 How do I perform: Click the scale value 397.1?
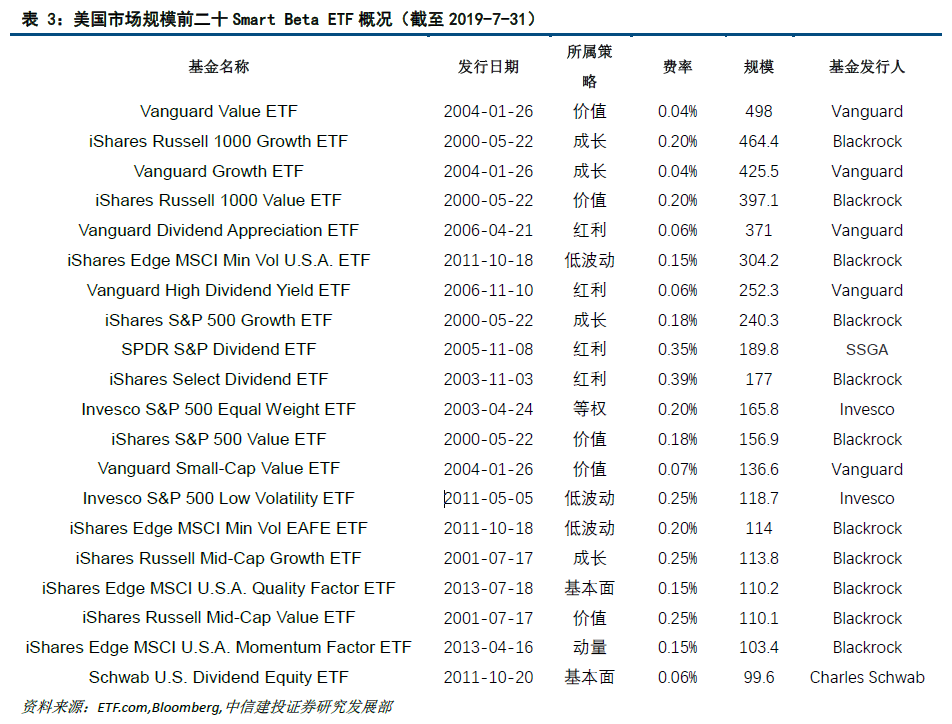click(x=758, y=200)
